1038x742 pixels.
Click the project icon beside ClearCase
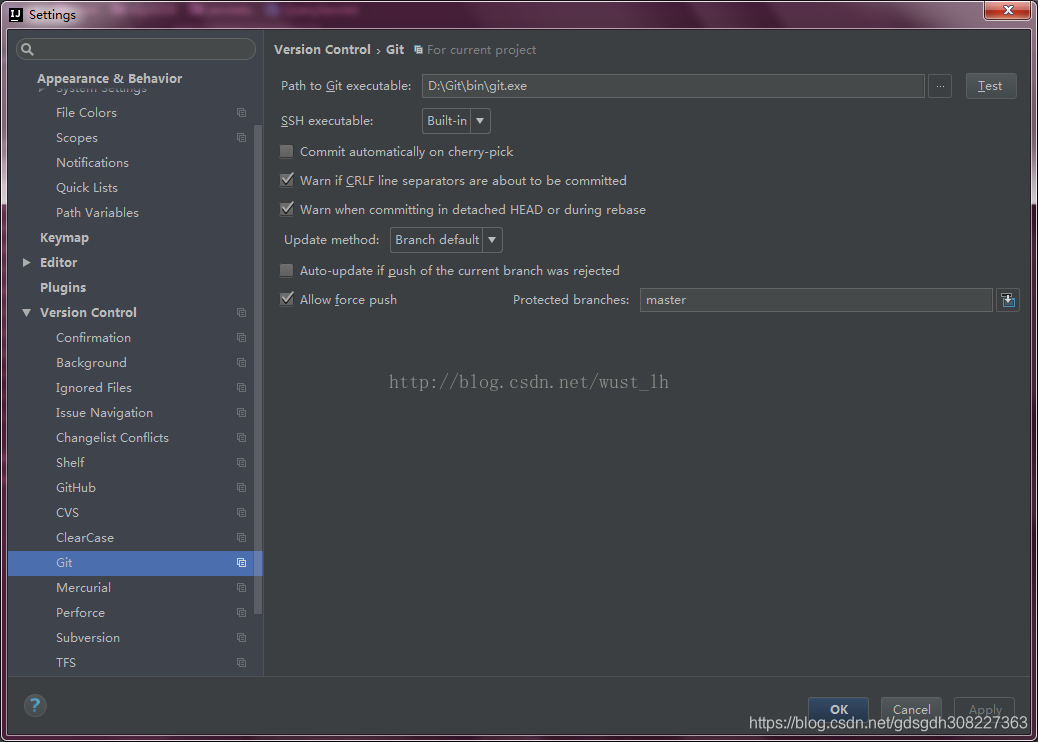(242, 537)
